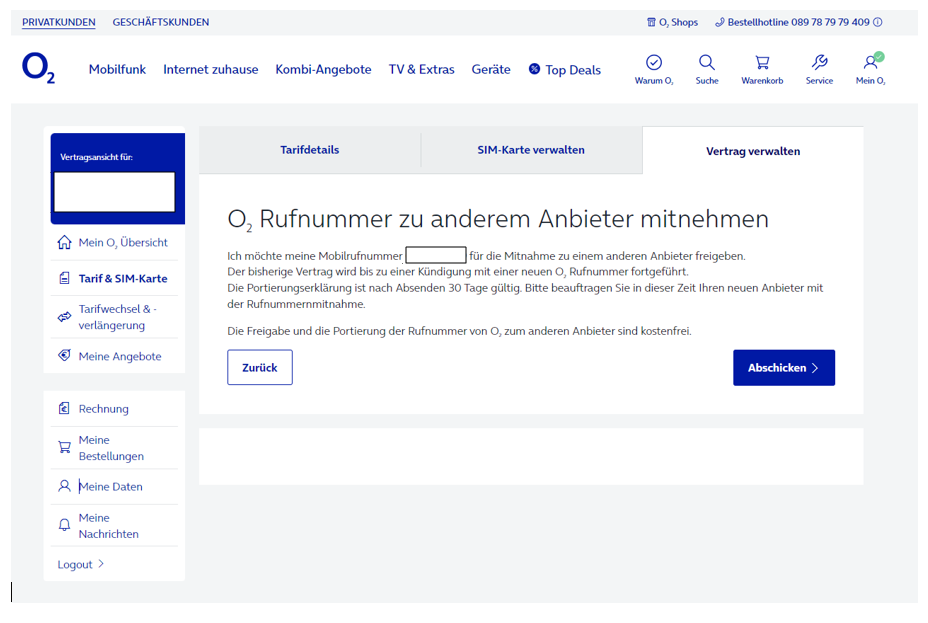Select the Vertragsansicht contract field
The width and height of the screenshot is (928, 623).
point(114,192)
